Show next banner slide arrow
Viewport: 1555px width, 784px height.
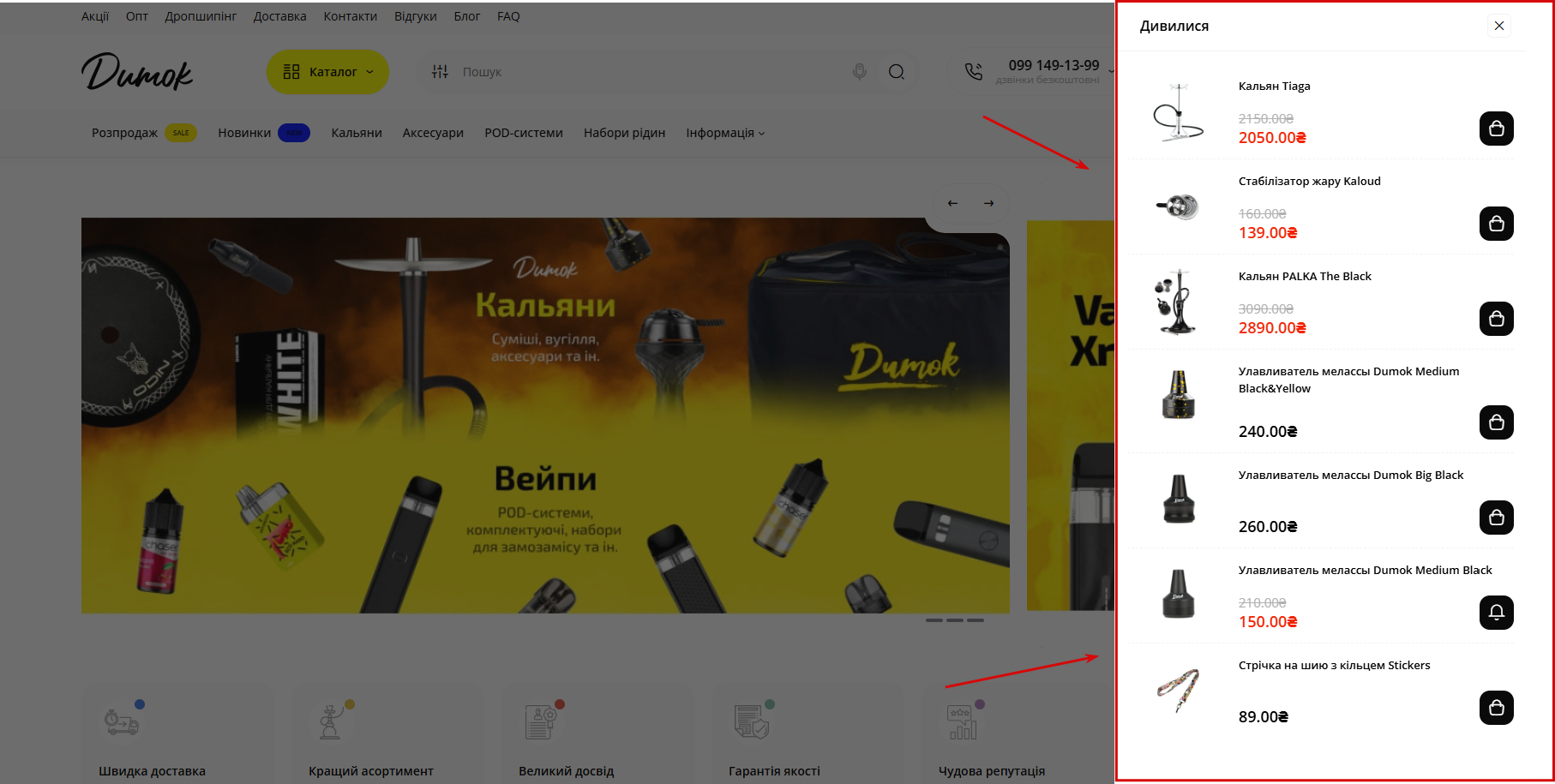coord(989,203)
